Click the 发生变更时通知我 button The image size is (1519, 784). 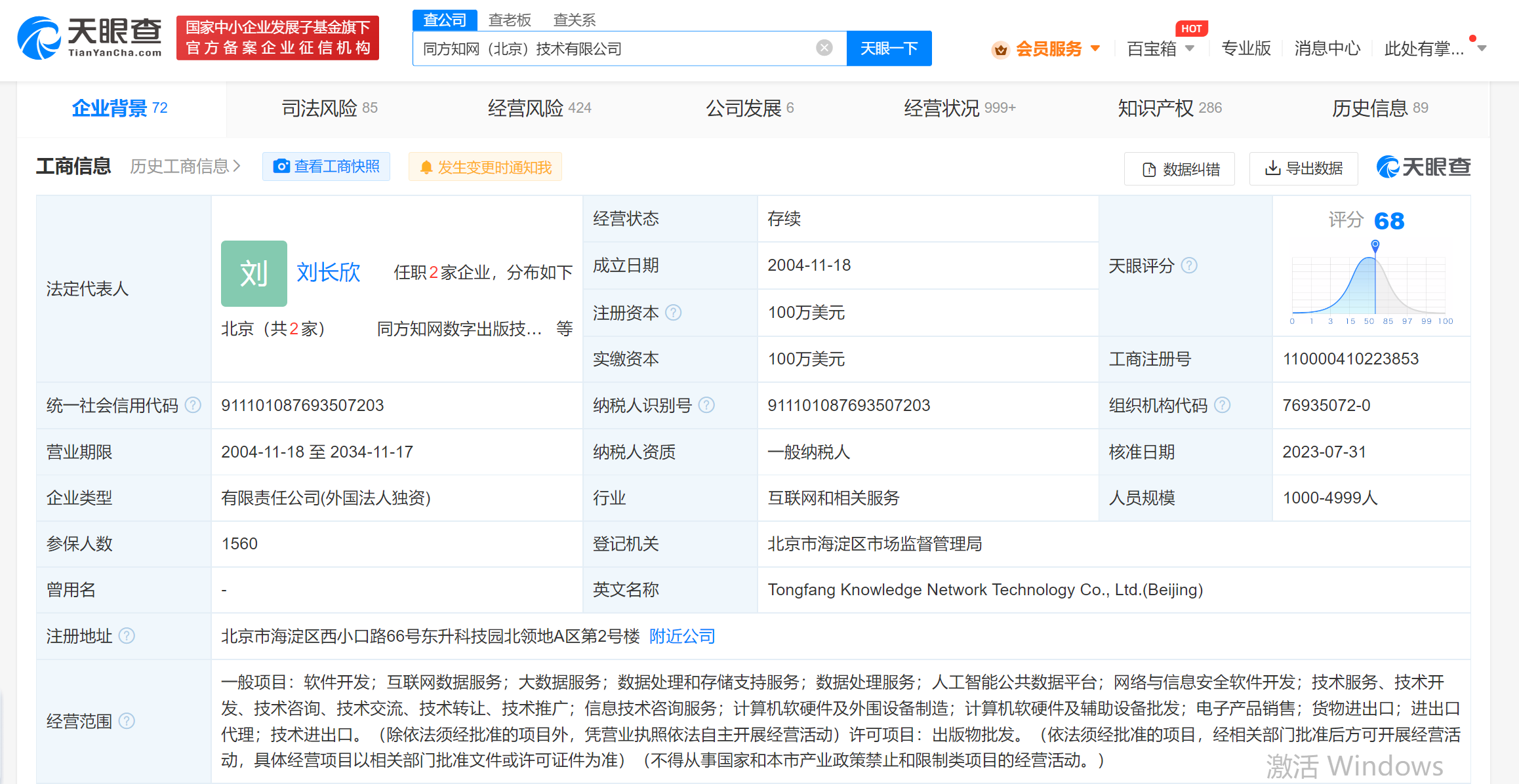485,167
